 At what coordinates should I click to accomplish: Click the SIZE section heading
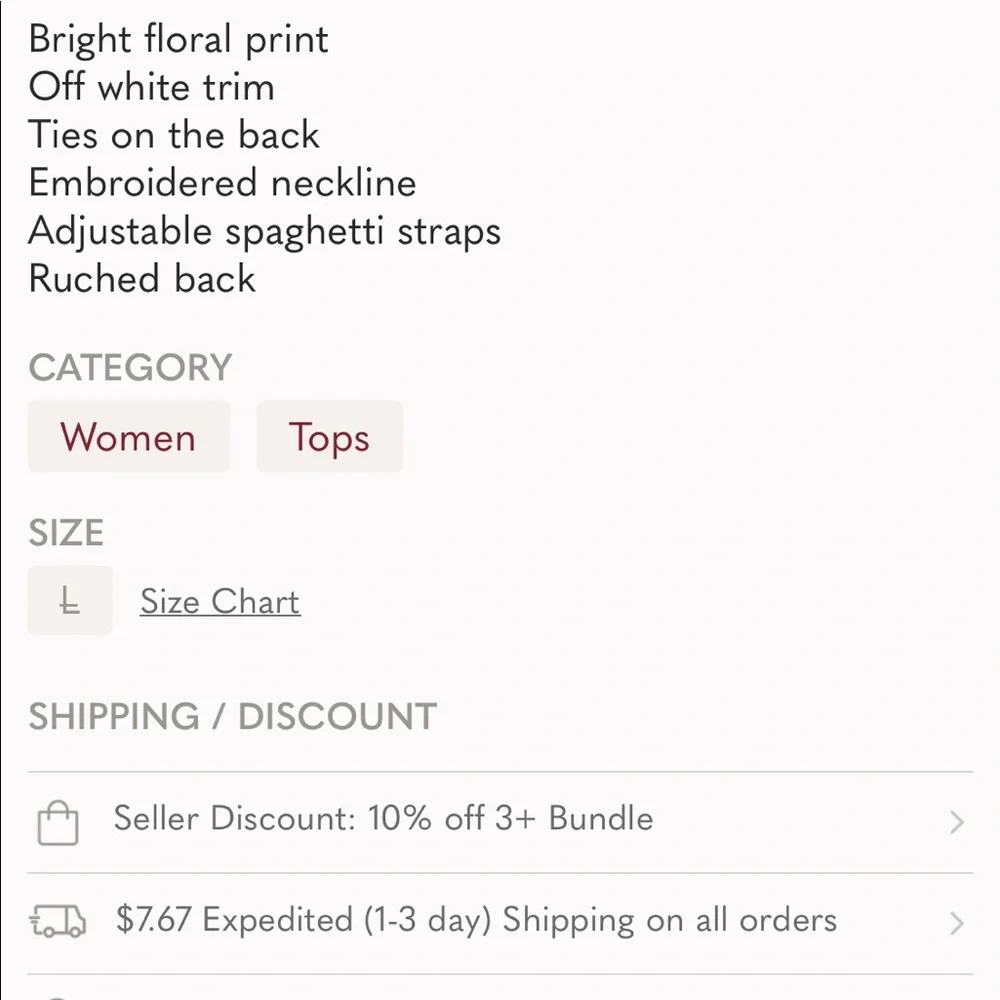coord(66,533)
